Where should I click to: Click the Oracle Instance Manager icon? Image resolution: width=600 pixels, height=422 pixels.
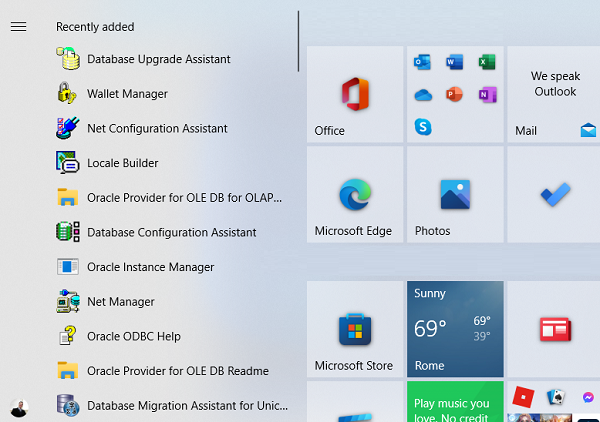(x=68, y=267)
